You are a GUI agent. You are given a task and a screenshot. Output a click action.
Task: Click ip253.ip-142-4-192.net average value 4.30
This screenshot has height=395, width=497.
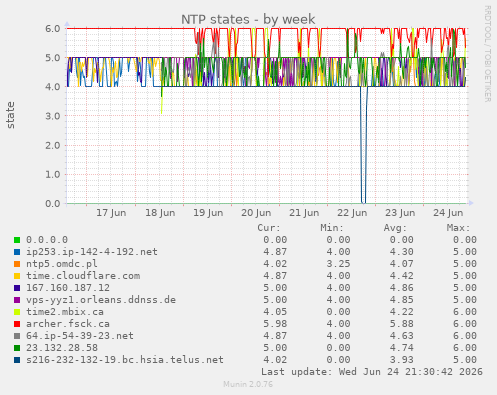402,252
